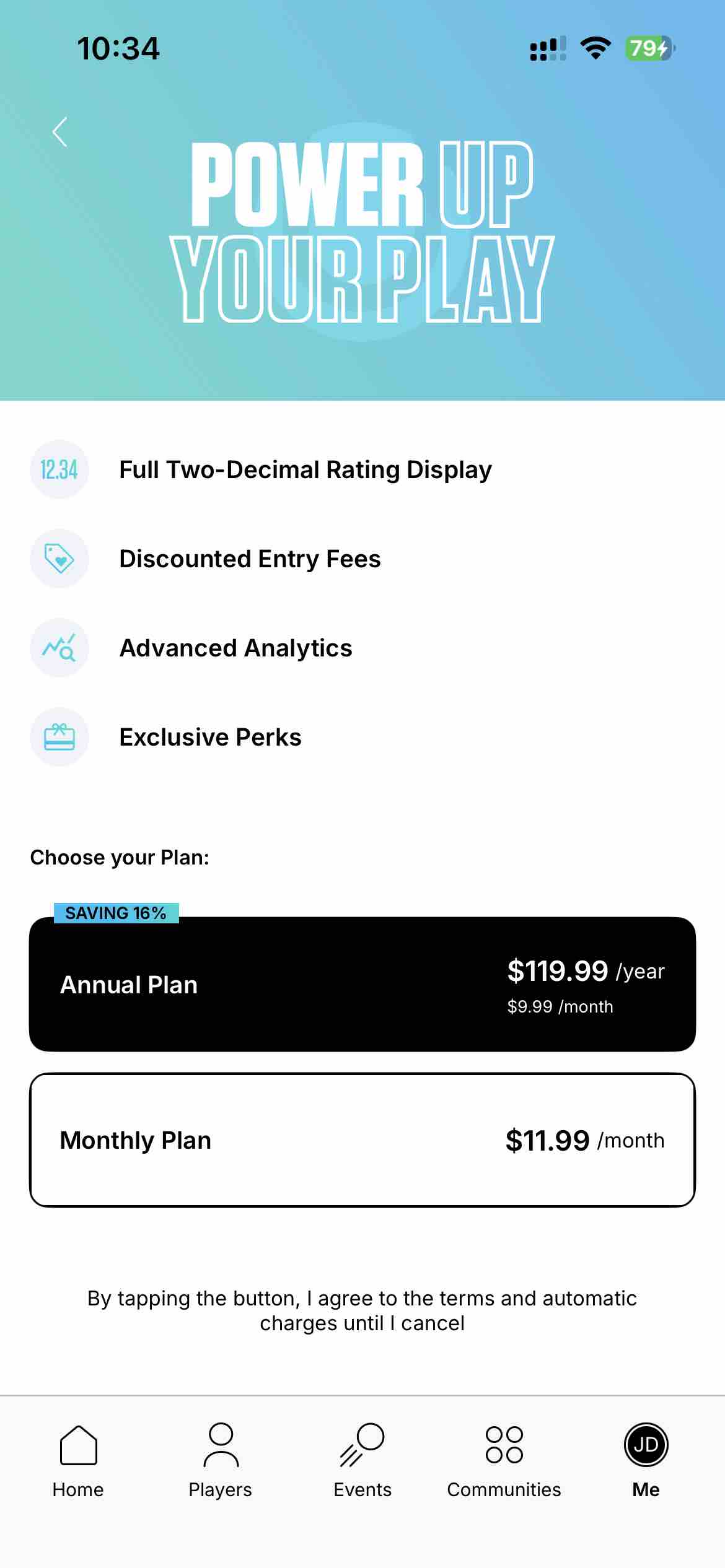Image resolution: width=725 pixels, height=1568 pixels.
Task: Tap the Discounted Entry Fees label
Action: point(250,559)
